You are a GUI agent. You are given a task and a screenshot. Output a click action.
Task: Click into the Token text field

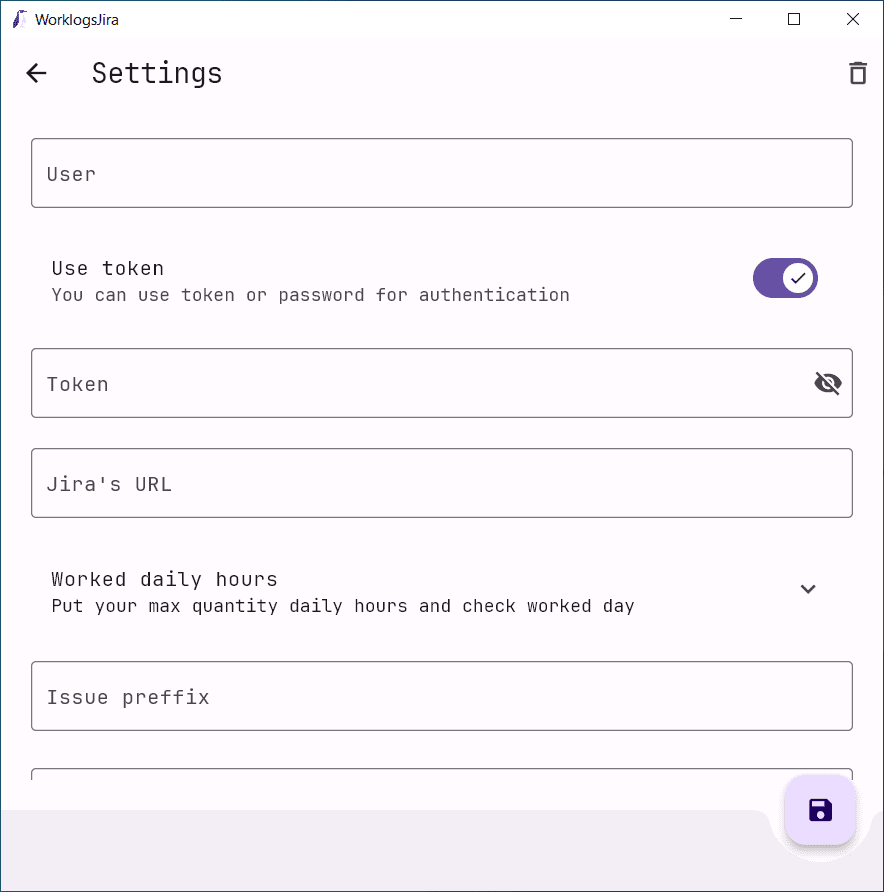click(420, 383)
